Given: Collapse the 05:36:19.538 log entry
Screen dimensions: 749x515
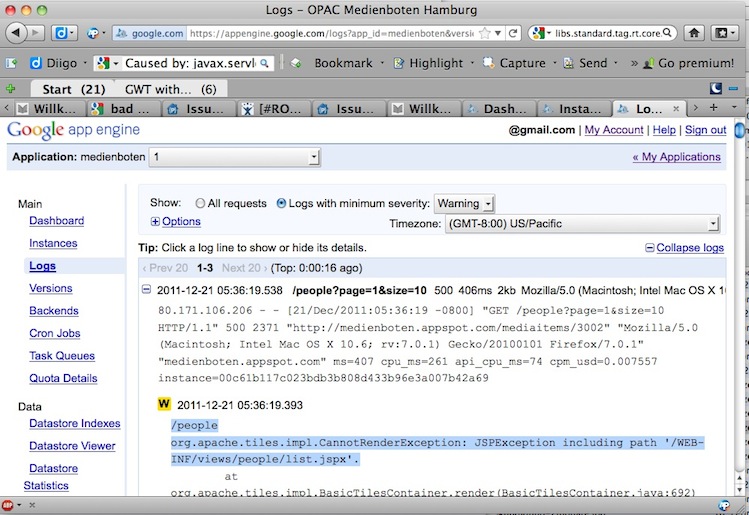Looking at the screenshot, I should point(147,291).
